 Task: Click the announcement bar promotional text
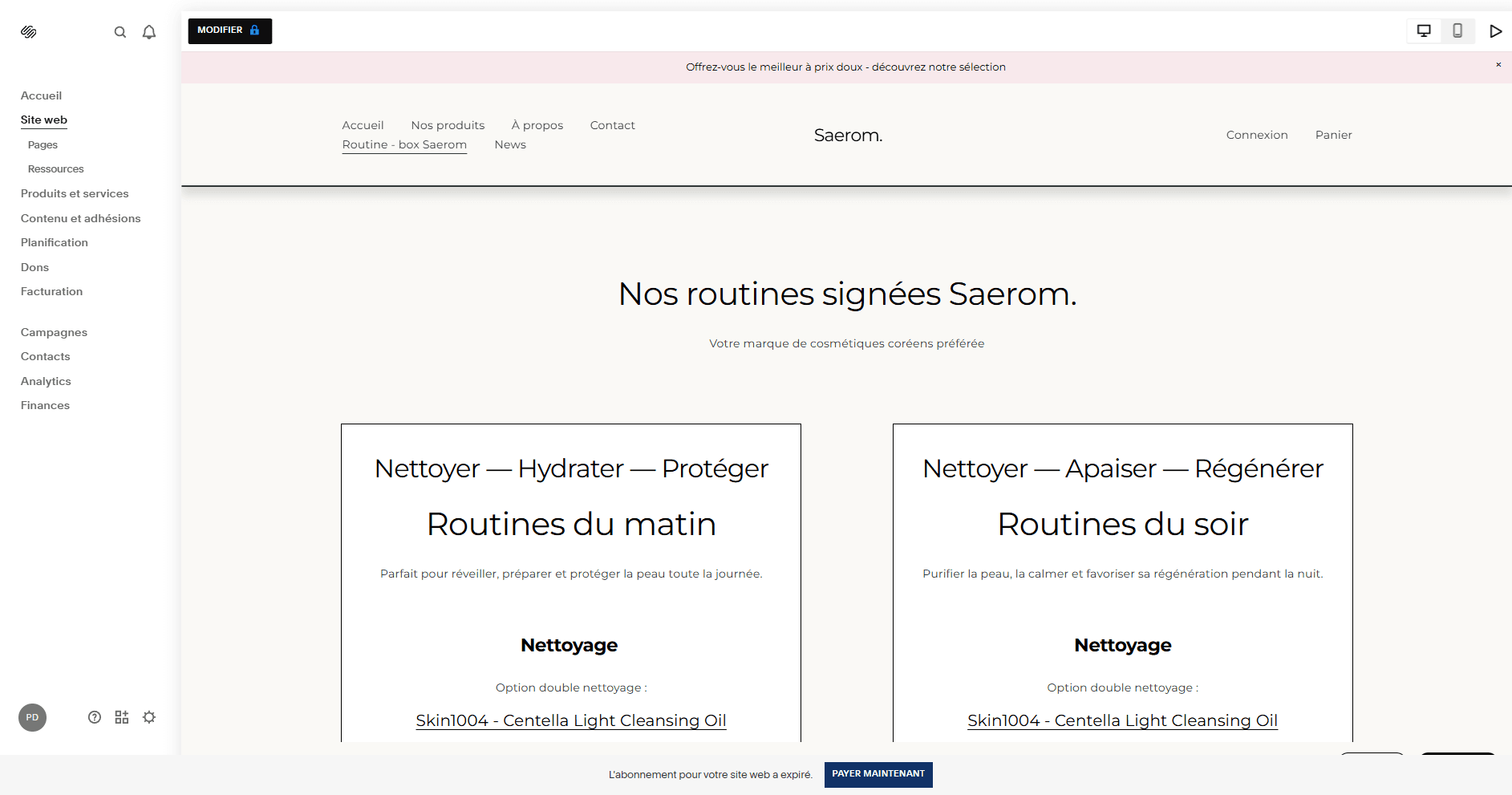click(845, 67)
